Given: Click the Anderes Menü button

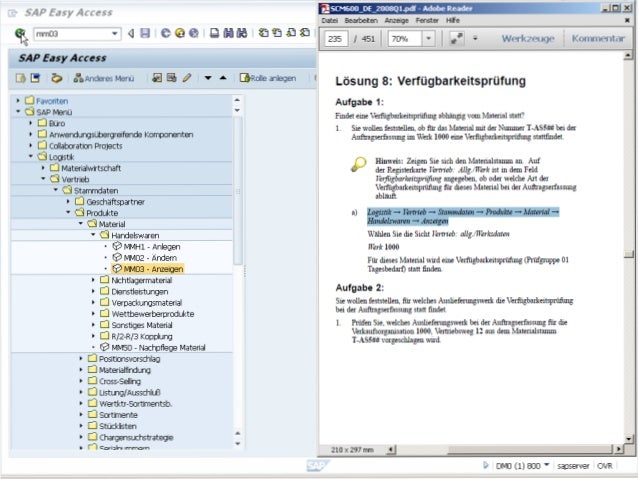Looking at the screenshot, I should point(104,78).
